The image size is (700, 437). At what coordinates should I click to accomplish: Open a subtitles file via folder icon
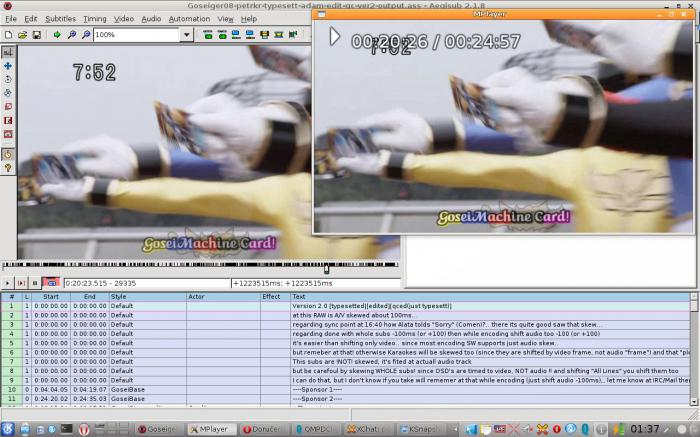coord(22,34)
